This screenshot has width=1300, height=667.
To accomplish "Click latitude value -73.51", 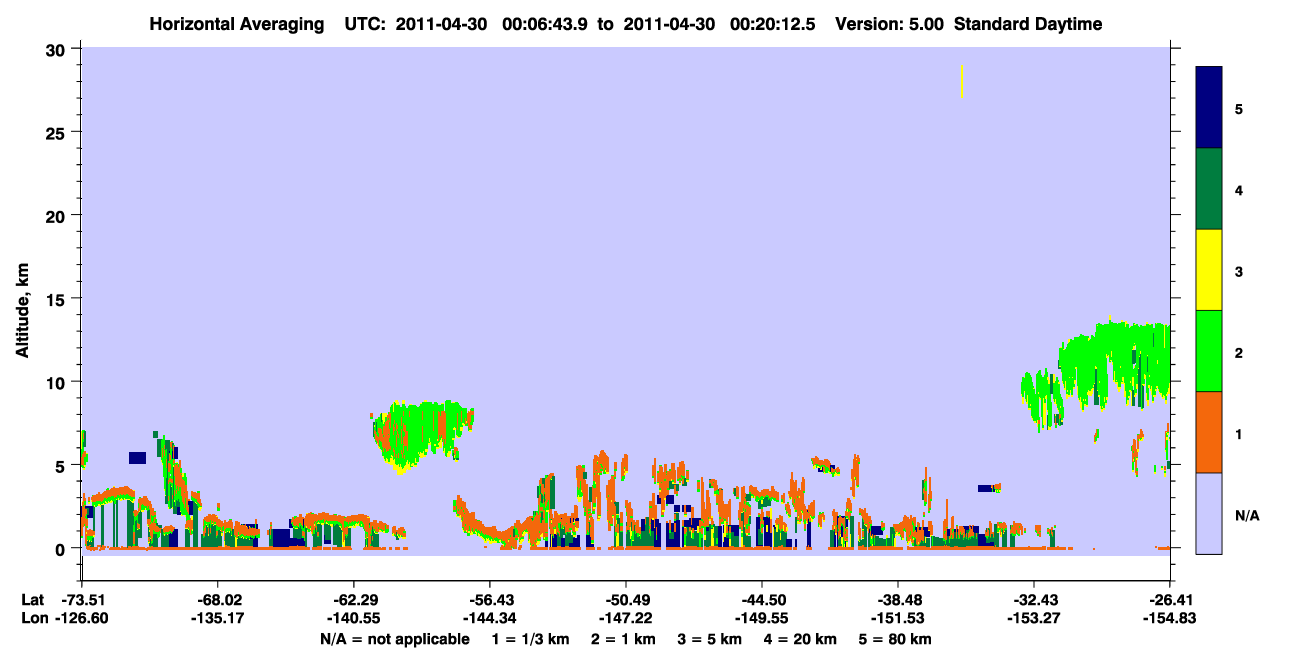I will [82, 600].
